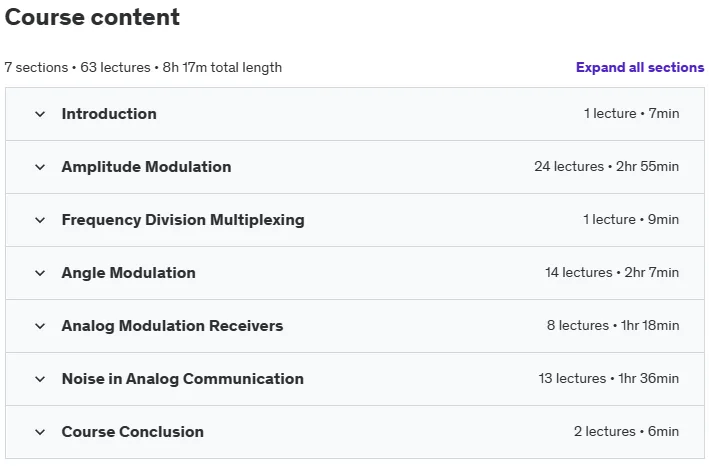709x466 pixels.
Task: Click the "13 lectures • 1hr 36min" label
Action: (x=609, y=378)
